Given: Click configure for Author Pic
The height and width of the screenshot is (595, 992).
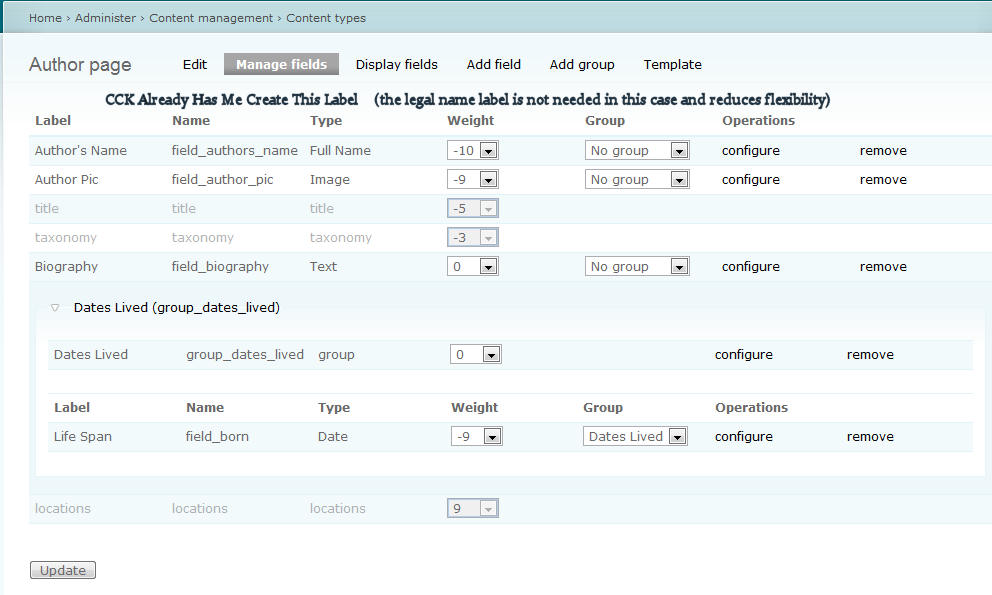Looking at the screenshot, I should point(750,180).
